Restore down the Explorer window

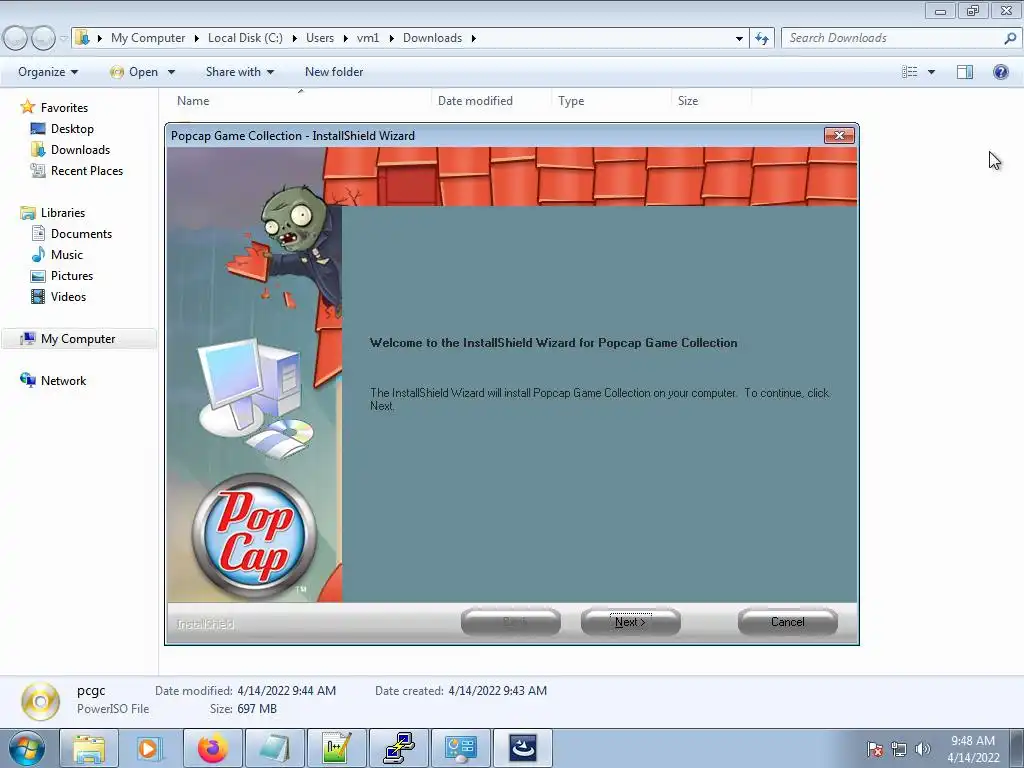click(x=973, y=10)
